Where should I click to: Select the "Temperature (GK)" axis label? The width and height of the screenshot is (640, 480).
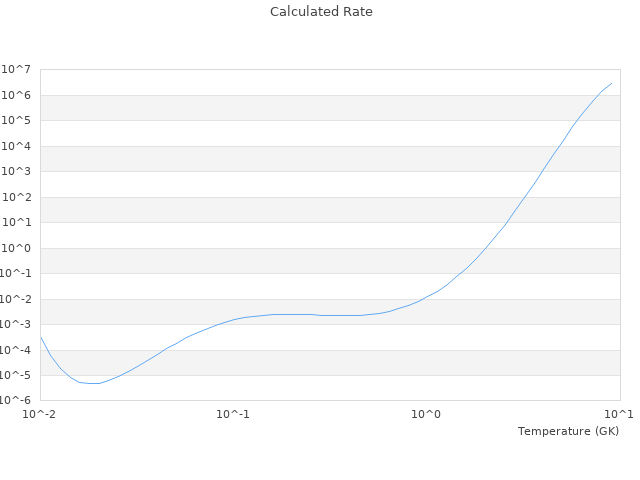click(568, 431)
